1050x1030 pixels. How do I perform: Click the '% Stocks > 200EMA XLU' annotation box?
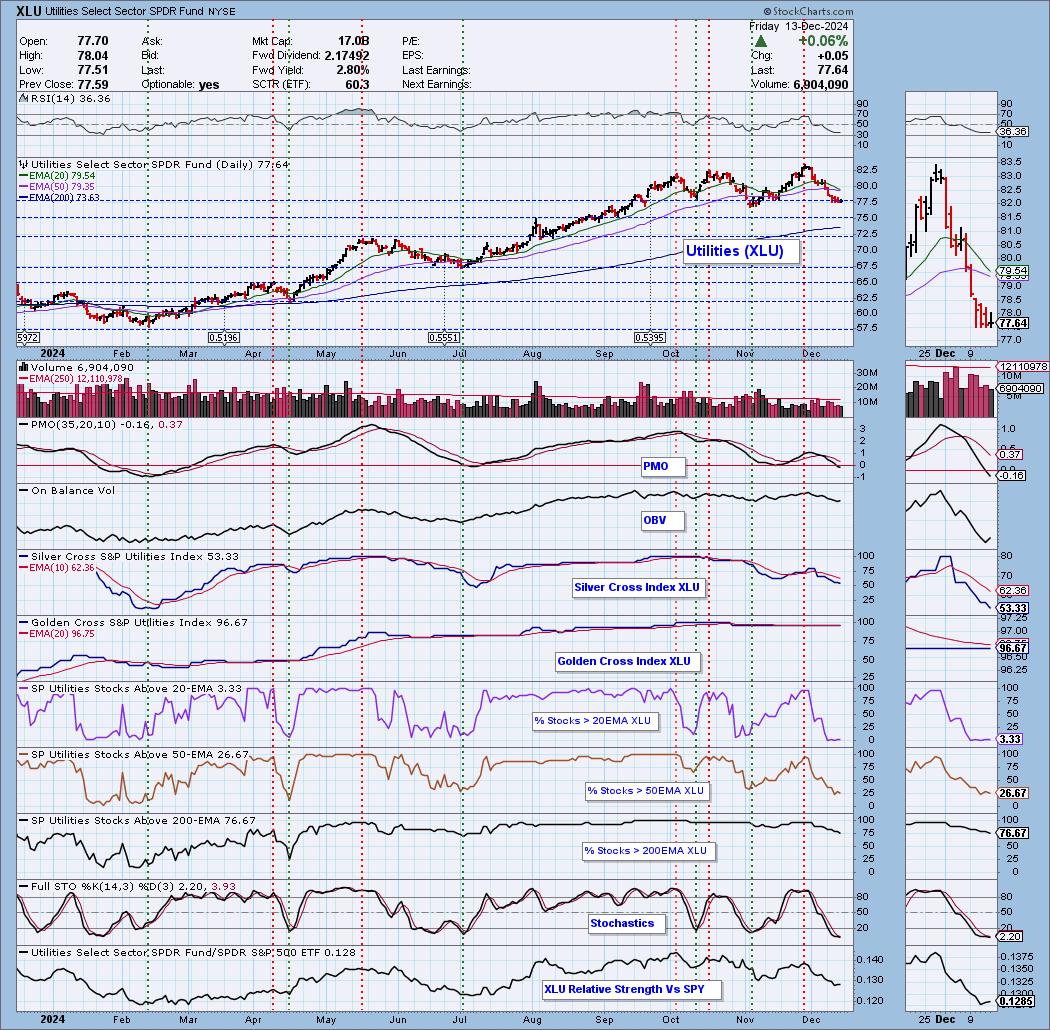(x=648, y=851)
